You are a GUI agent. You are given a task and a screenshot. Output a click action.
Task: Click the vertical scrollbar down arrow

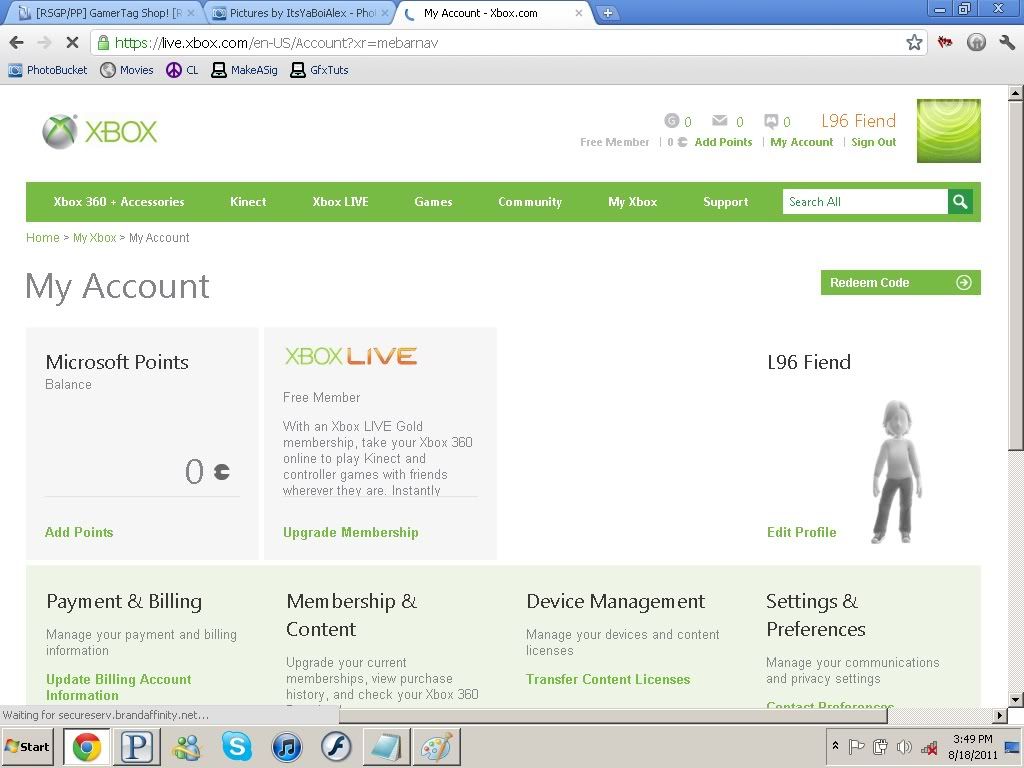(1015, 699)
